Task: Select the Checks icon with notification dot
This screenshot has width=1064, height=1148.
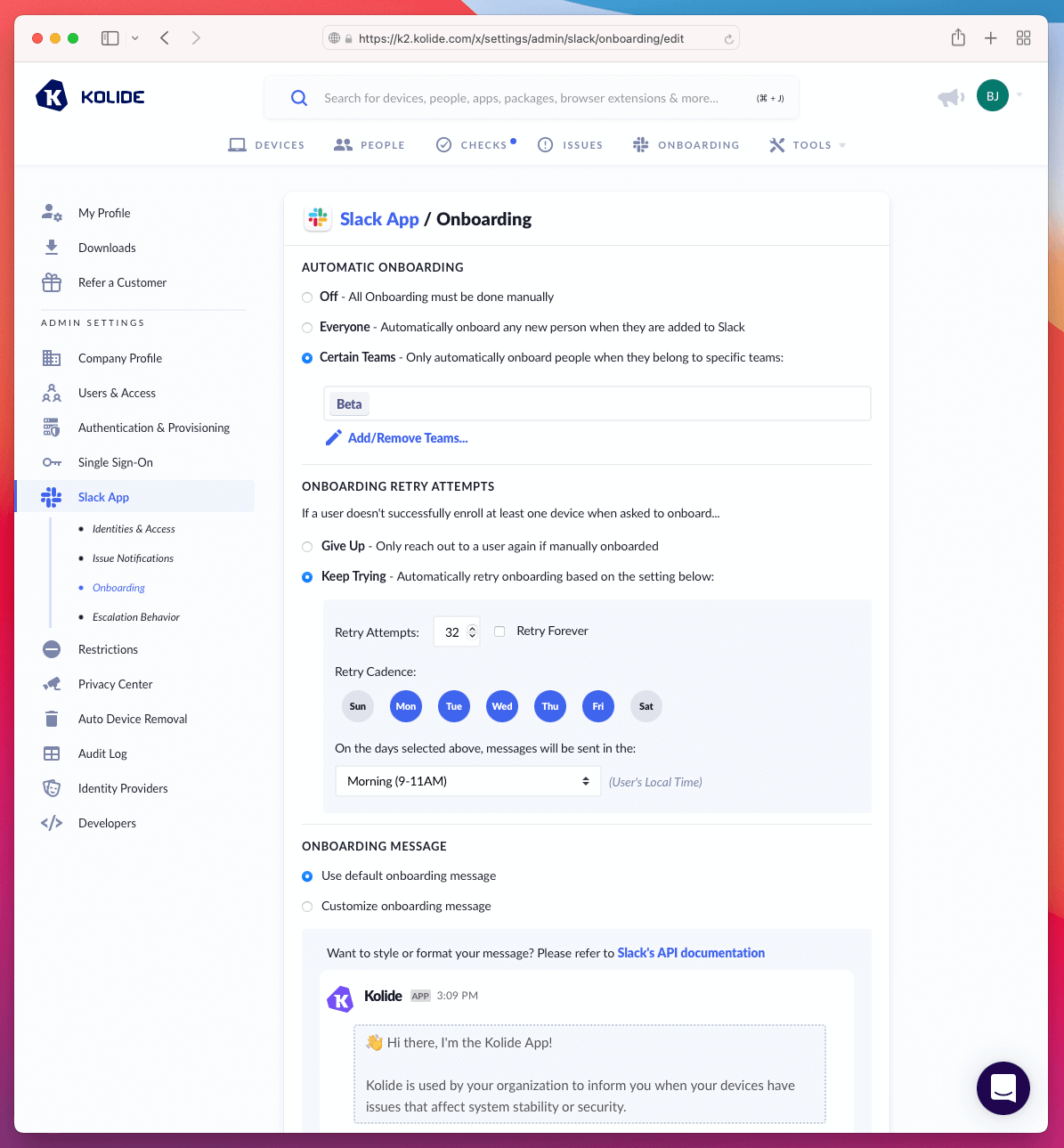Action: [x=443, y=143]
